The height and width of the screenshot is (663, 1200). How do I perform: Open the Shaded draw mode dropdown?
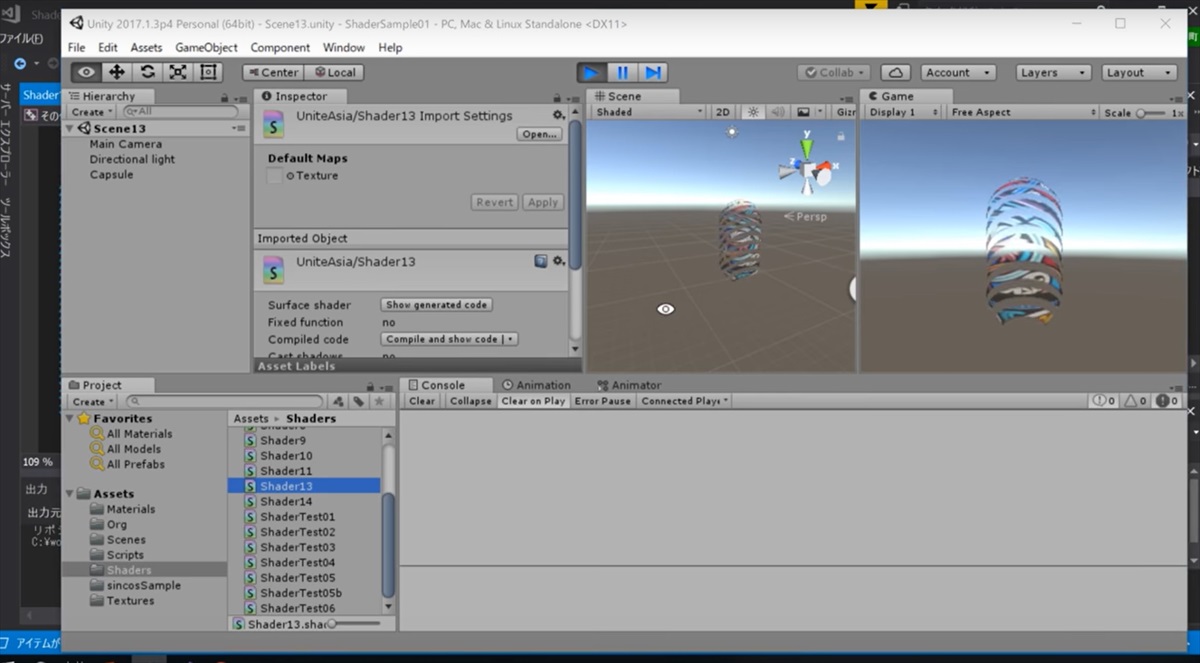point(649,112)
